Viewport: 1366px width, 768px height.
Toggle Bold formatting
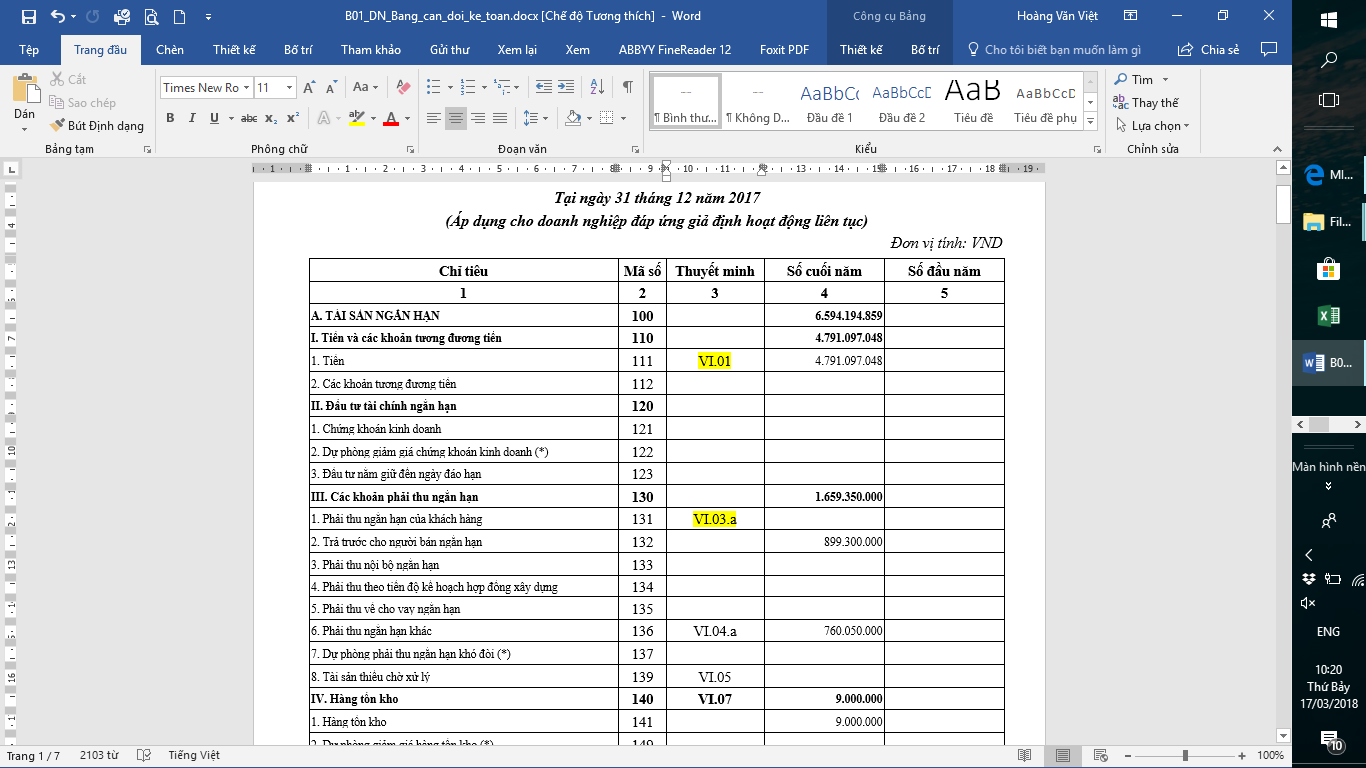170,118
